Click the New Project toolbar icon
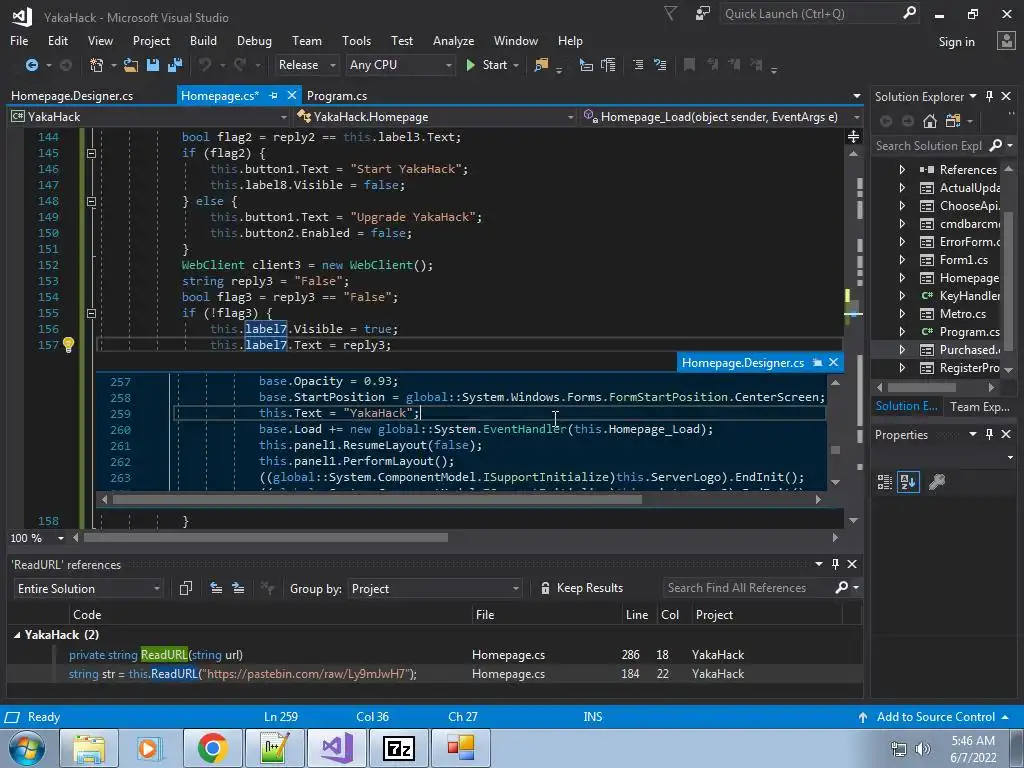The height and width of the screenshot is (768, 1024). (x=97, y=65)
